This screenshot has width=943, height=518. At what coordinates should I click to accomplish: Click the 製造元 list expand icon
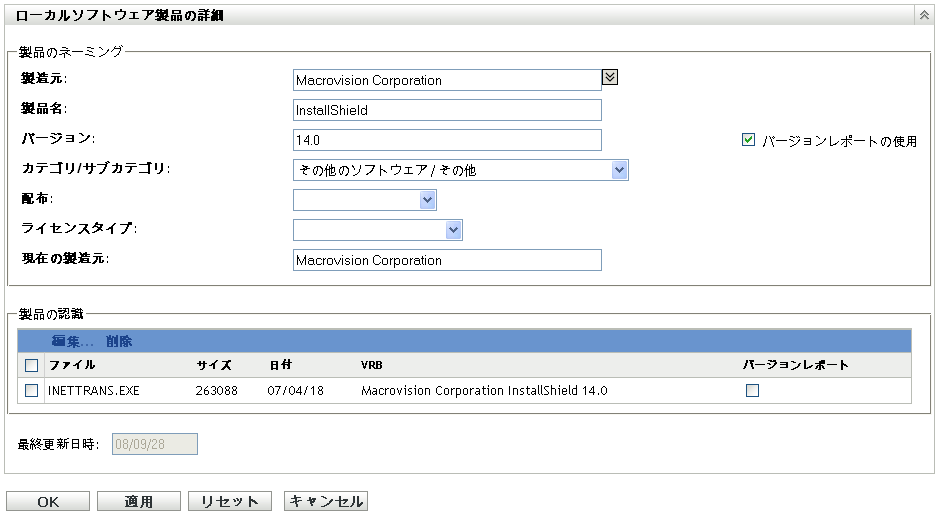click(x=610, y=76)
